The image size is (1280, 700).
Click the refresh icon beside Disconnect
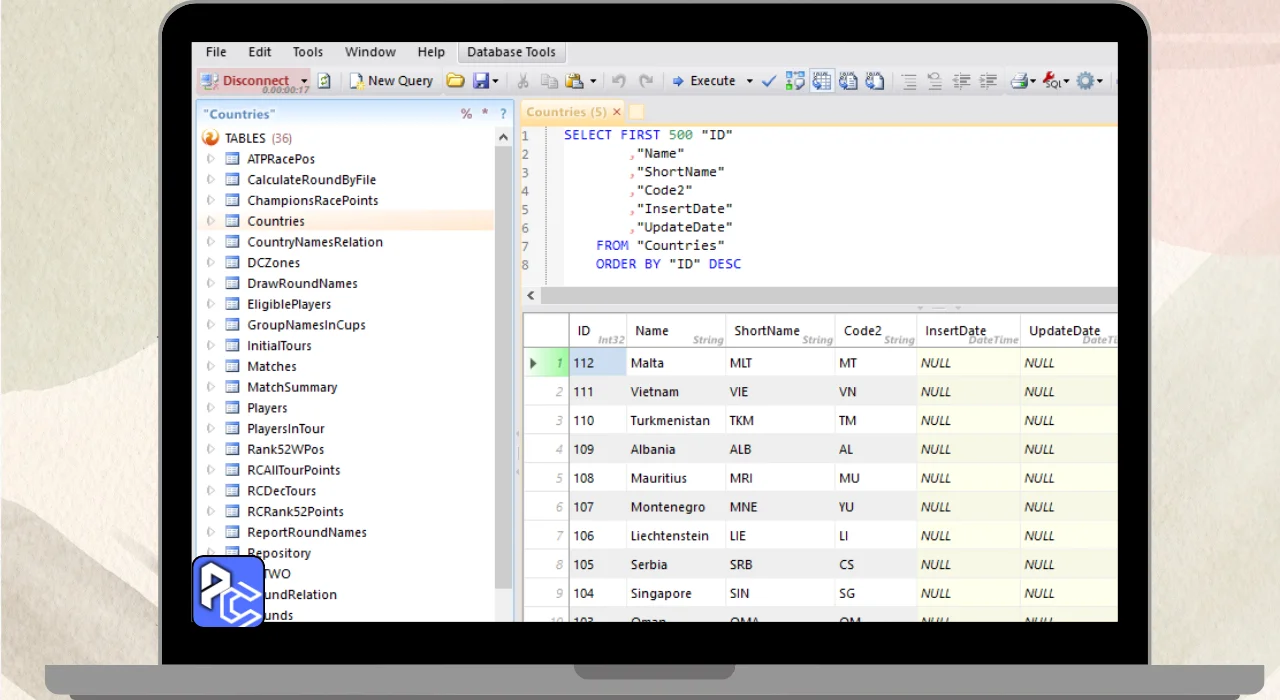324,81
